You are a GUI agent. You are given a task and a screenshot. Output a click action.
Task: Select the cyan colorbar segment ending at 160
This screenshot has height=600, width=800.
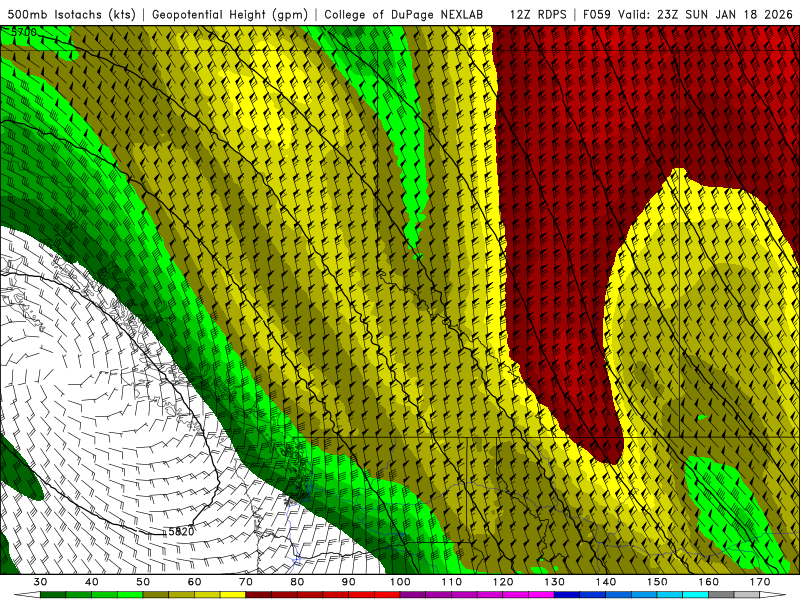point(696,595)
